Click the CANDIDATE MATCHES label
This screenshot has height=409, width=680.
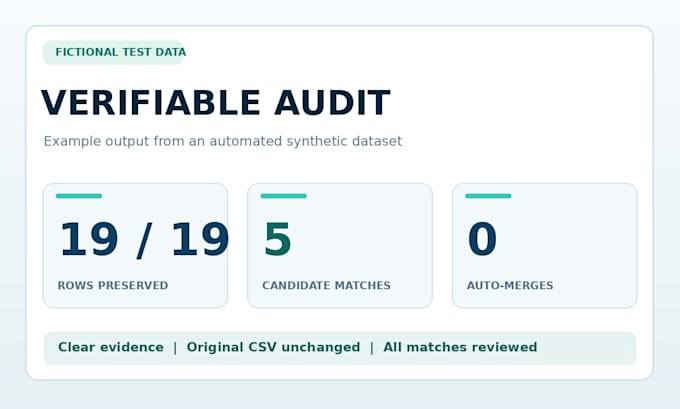click(x=327, y=285)
